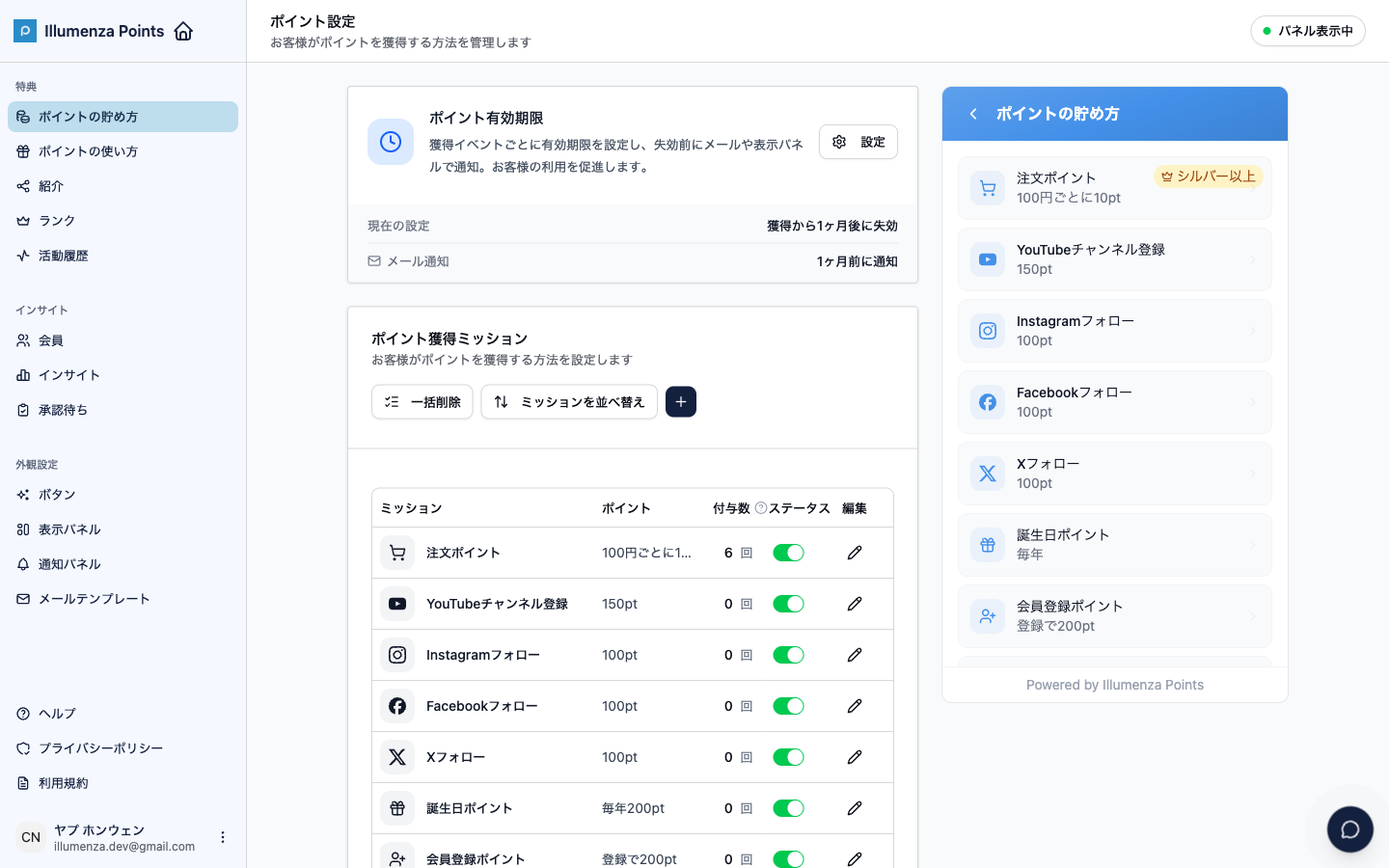Click the plus icon to add a mission
The image size is (1389, 868).
pos(681,402)
